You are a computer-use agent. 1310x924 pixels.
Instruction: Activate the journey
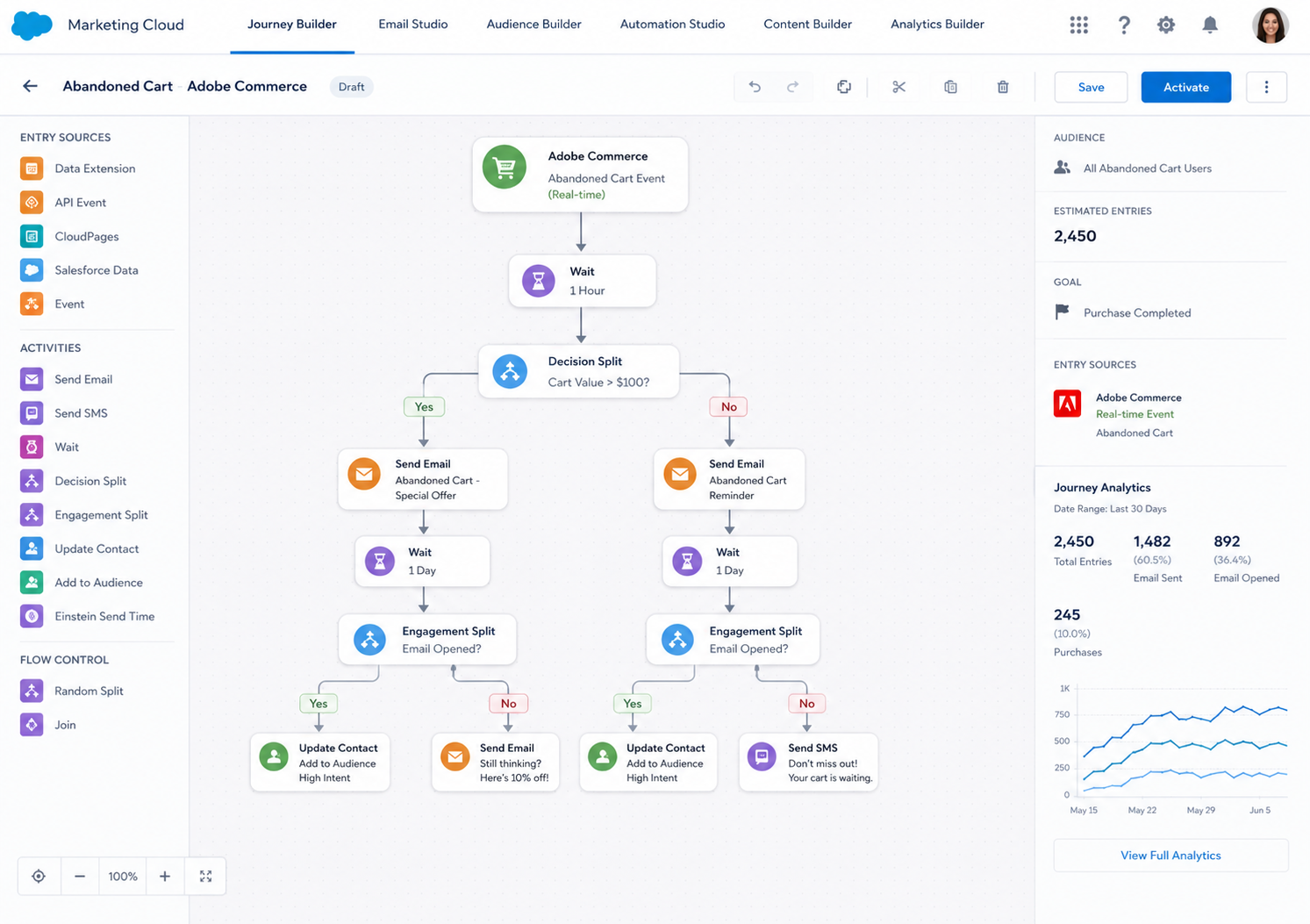[x=1186, y=87]
